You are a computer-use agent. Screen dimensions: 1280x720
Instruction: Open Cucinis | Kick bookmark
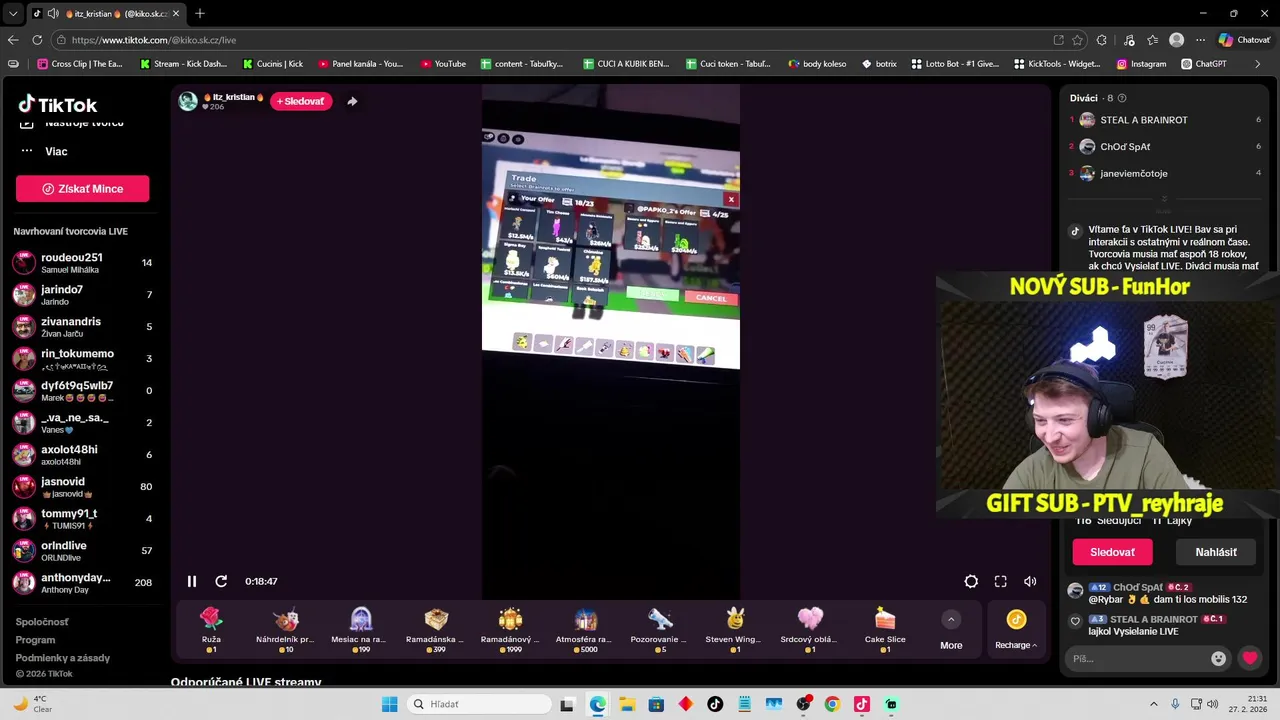(273, 64)
